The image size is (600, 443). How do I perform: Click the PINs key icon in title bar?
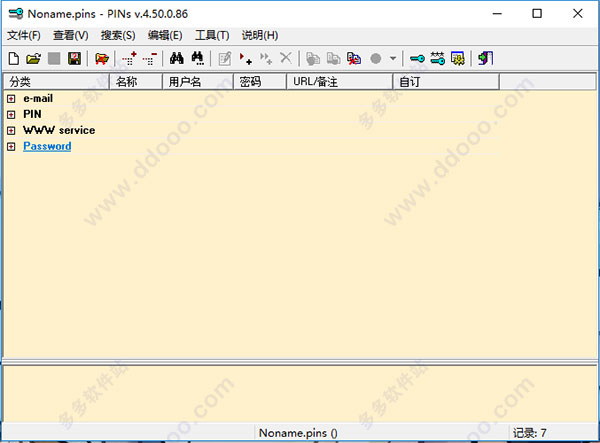click(16, 14)
